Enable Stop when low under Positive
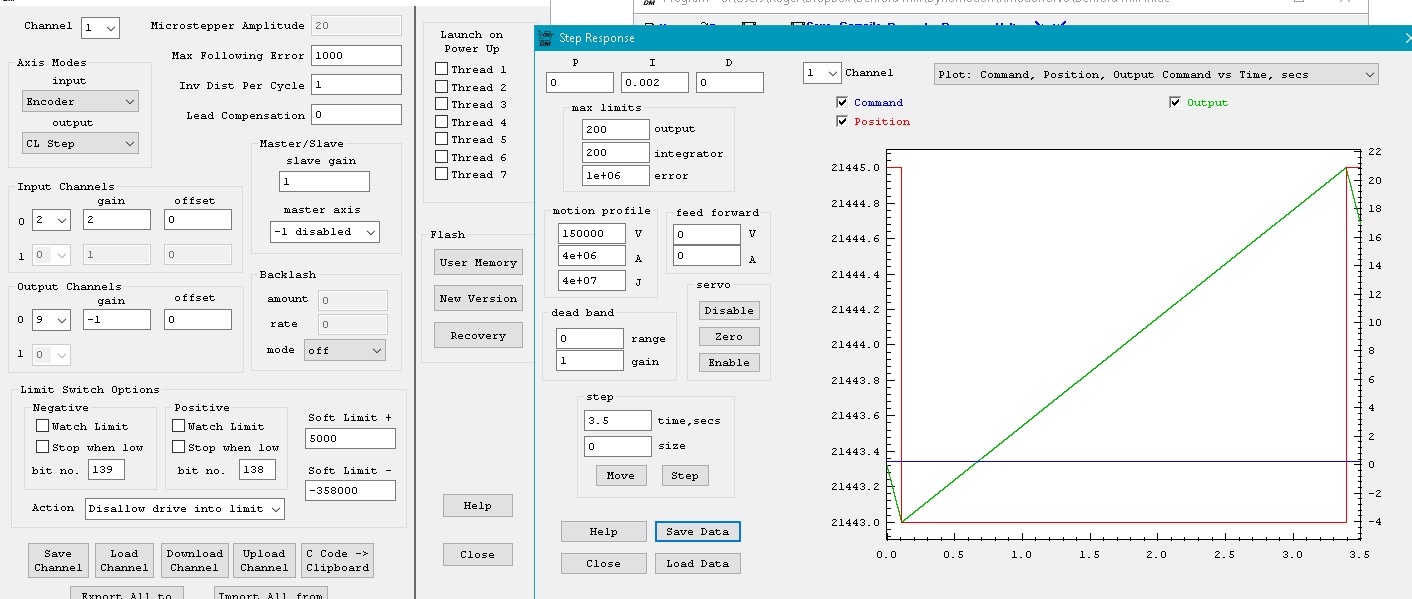 [180, 447]
